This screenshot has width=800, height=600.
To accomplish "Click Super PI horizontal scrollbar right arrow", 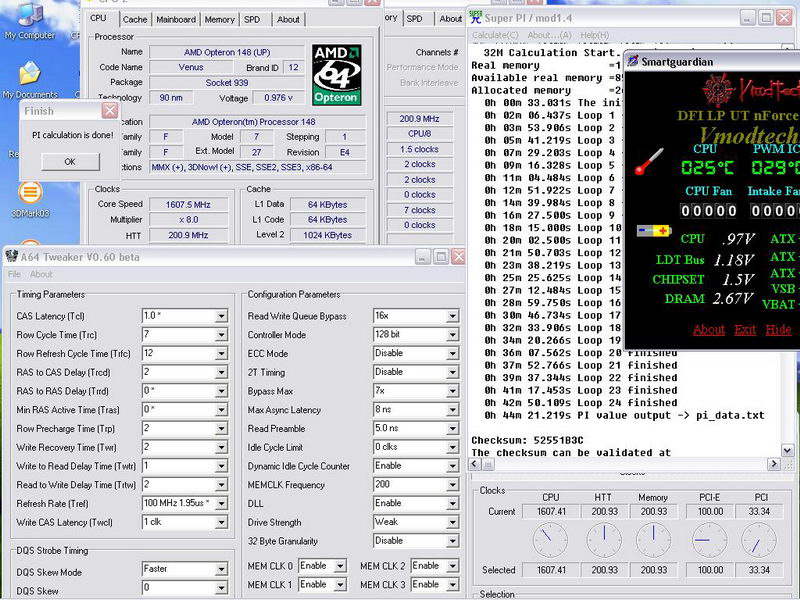I will (x=773, y=464).
